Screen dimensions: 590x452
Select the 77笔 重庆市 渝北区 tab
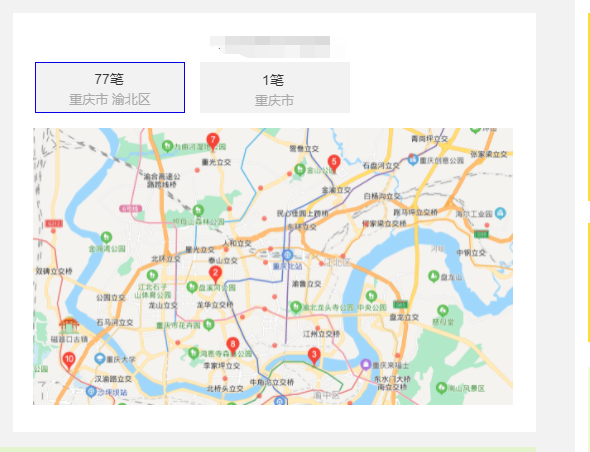[x=110, y=87]
